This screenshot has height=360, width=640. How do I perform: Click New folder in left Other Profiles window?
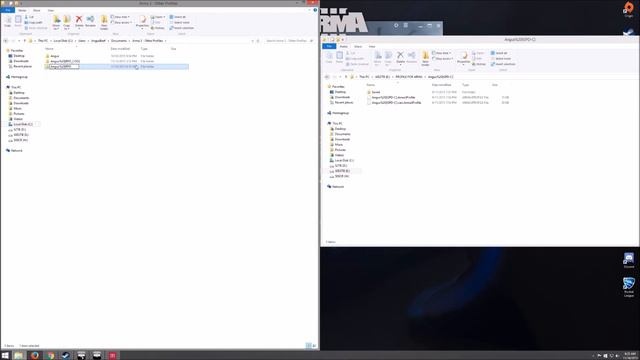click(x=104, y=22)
